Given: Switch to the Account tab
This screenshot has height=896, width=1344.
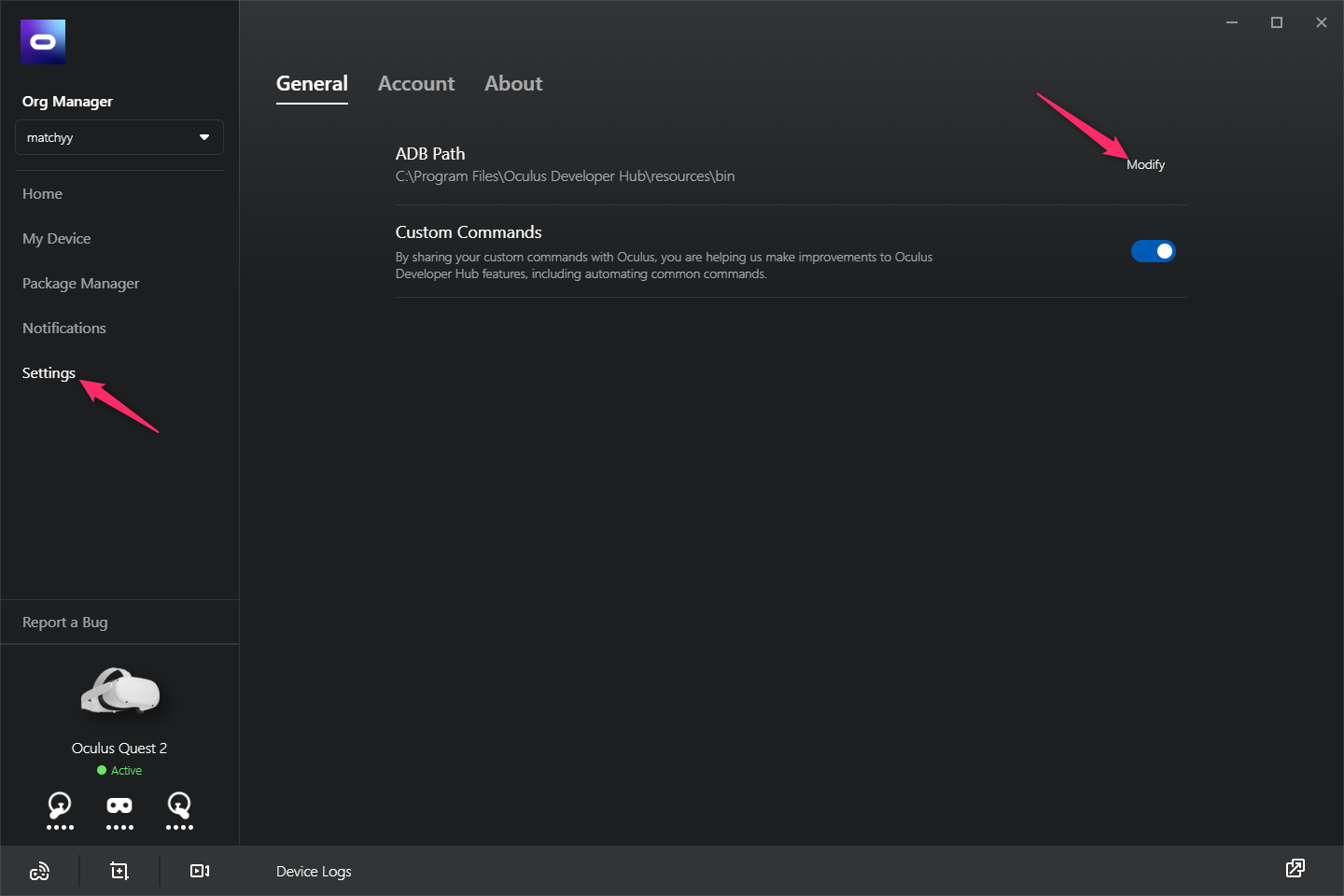Looking at the screenshot, I should [x=416, y=83].
